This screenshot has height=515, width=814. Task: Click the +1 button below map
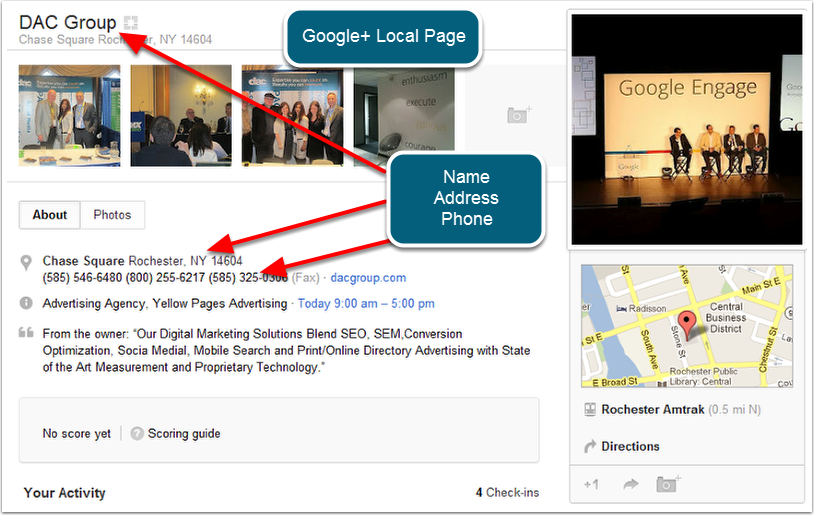[591, 484]
